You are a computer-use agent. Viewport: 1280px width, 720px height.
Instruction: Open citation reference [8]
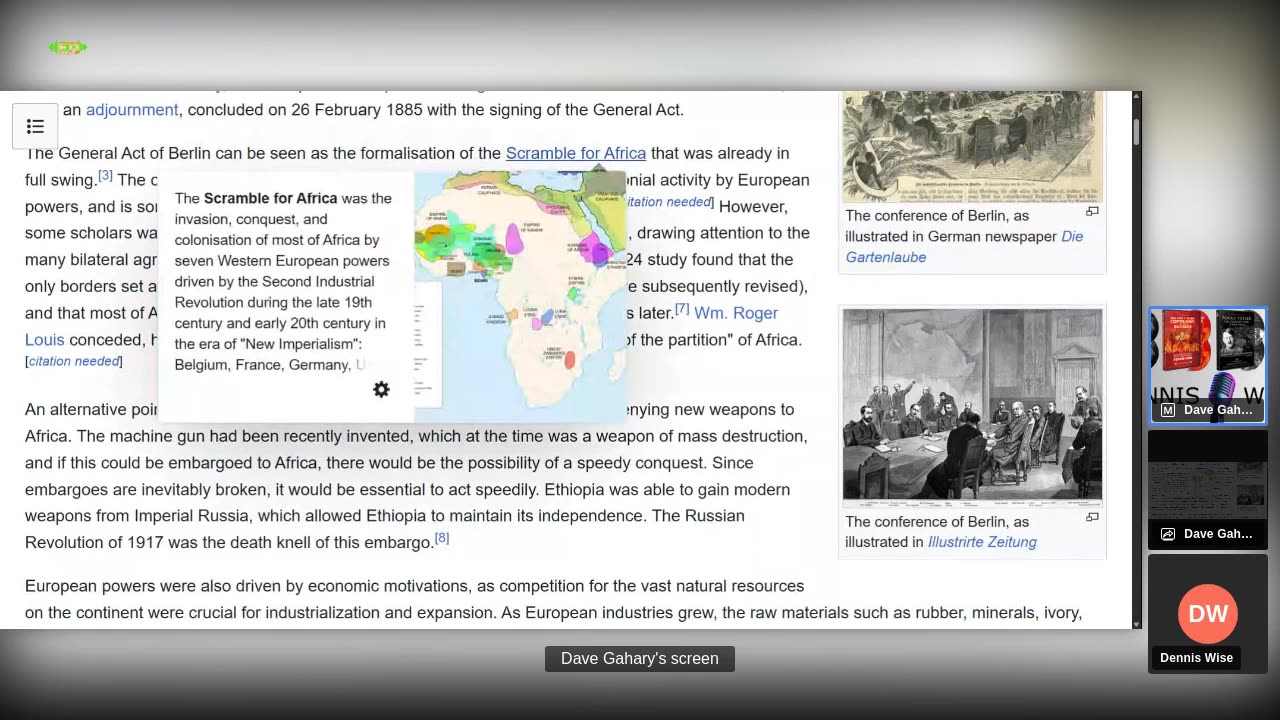[x=442, y=538]
